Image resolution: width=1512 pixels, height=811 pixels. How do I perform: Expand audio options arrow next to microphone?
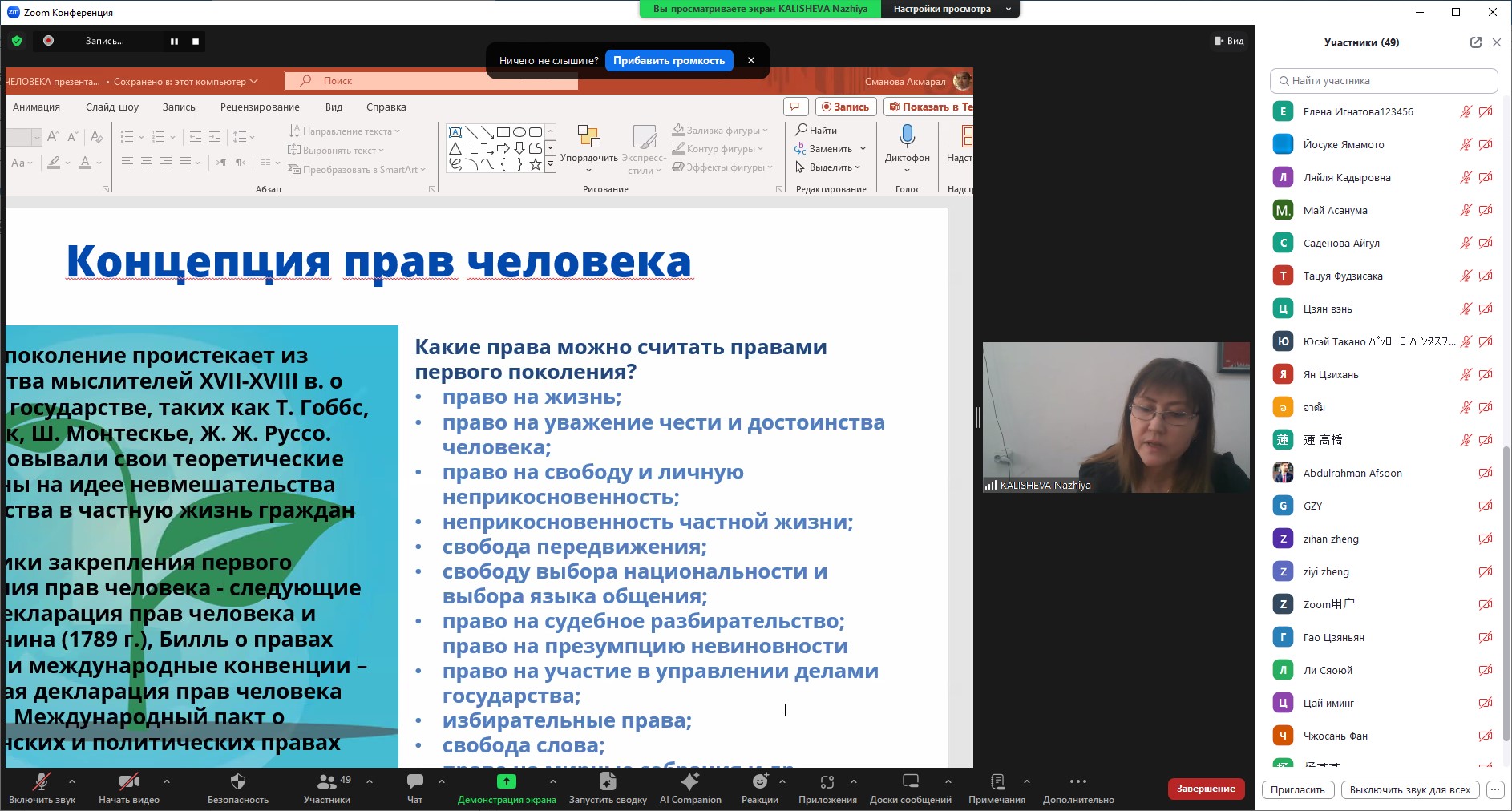(72, 781)
